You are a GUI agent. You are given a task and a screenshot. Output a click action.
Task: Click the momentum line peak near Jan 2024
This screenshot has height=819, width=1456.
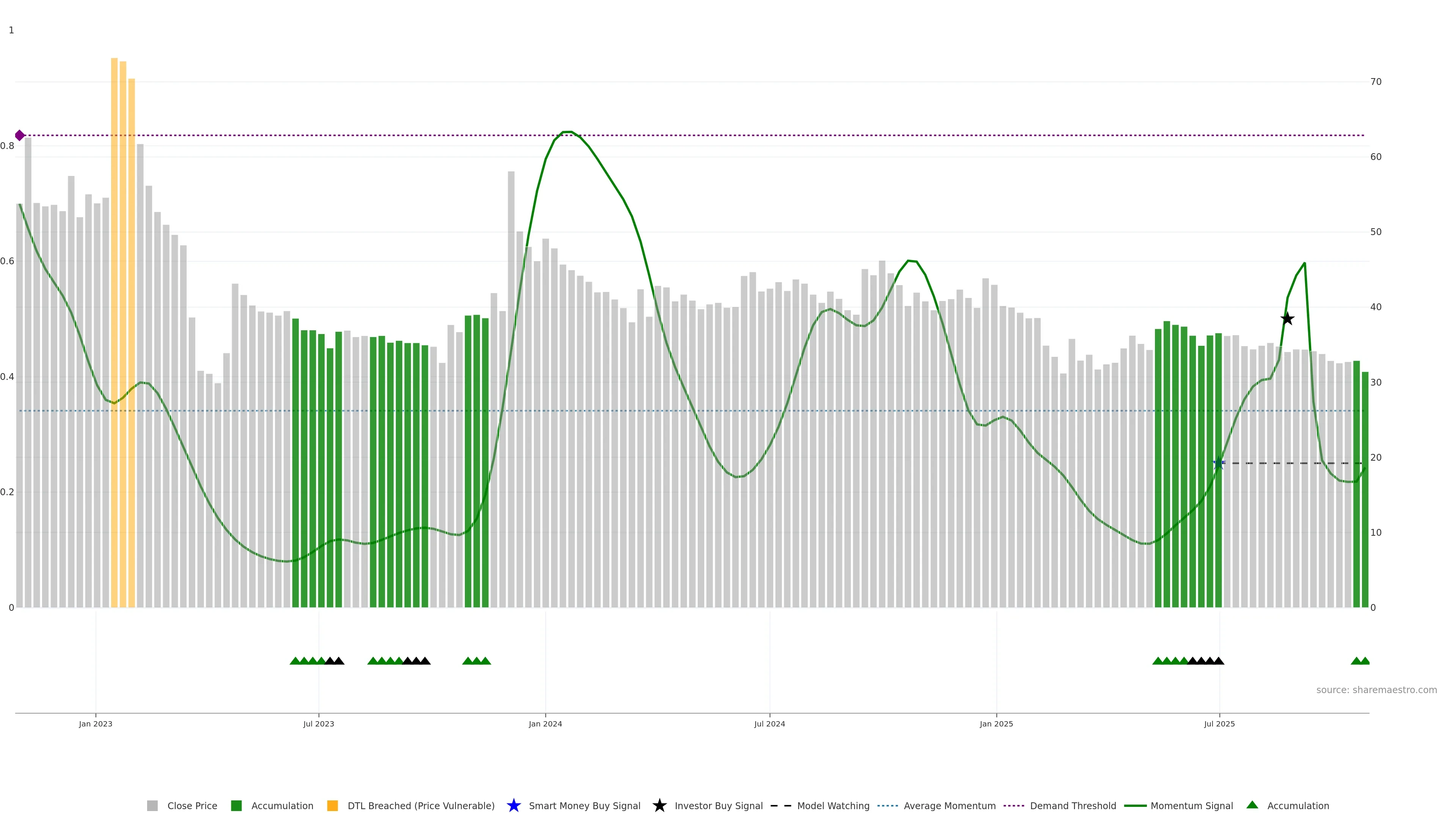click(568, 132)
